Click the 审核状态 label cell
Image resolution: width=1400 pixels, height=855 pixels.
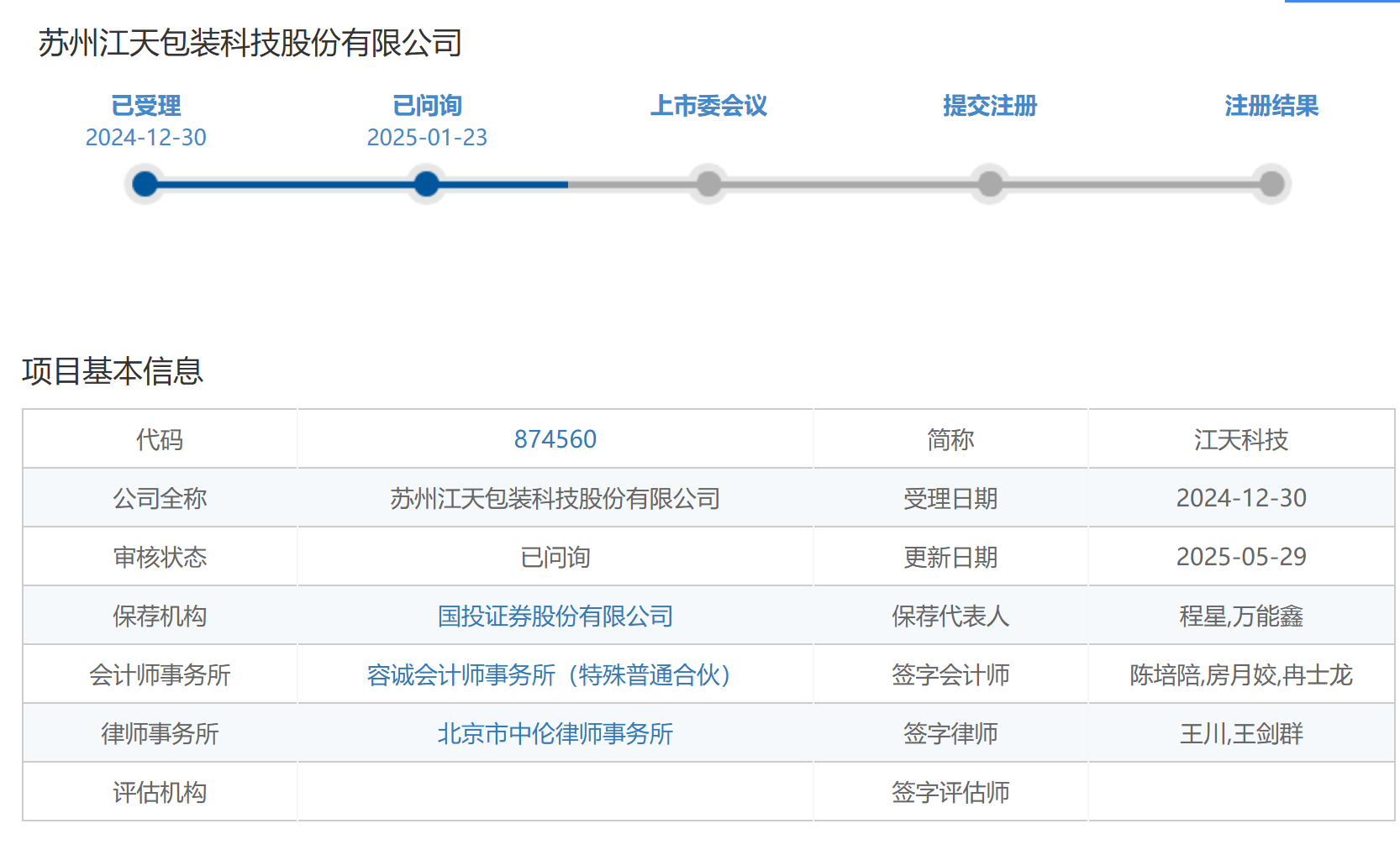(x=160, y=557)
